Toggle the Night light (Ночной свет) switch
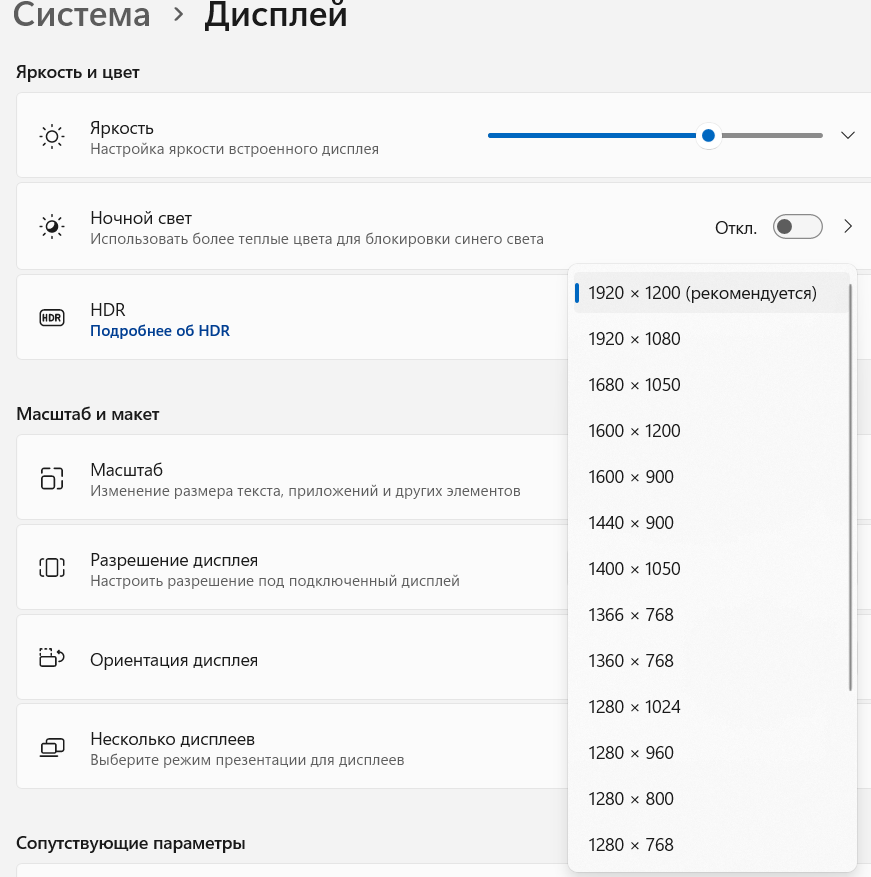The width and height of the screenshot is (871, 877). click(x=797, y=227)
